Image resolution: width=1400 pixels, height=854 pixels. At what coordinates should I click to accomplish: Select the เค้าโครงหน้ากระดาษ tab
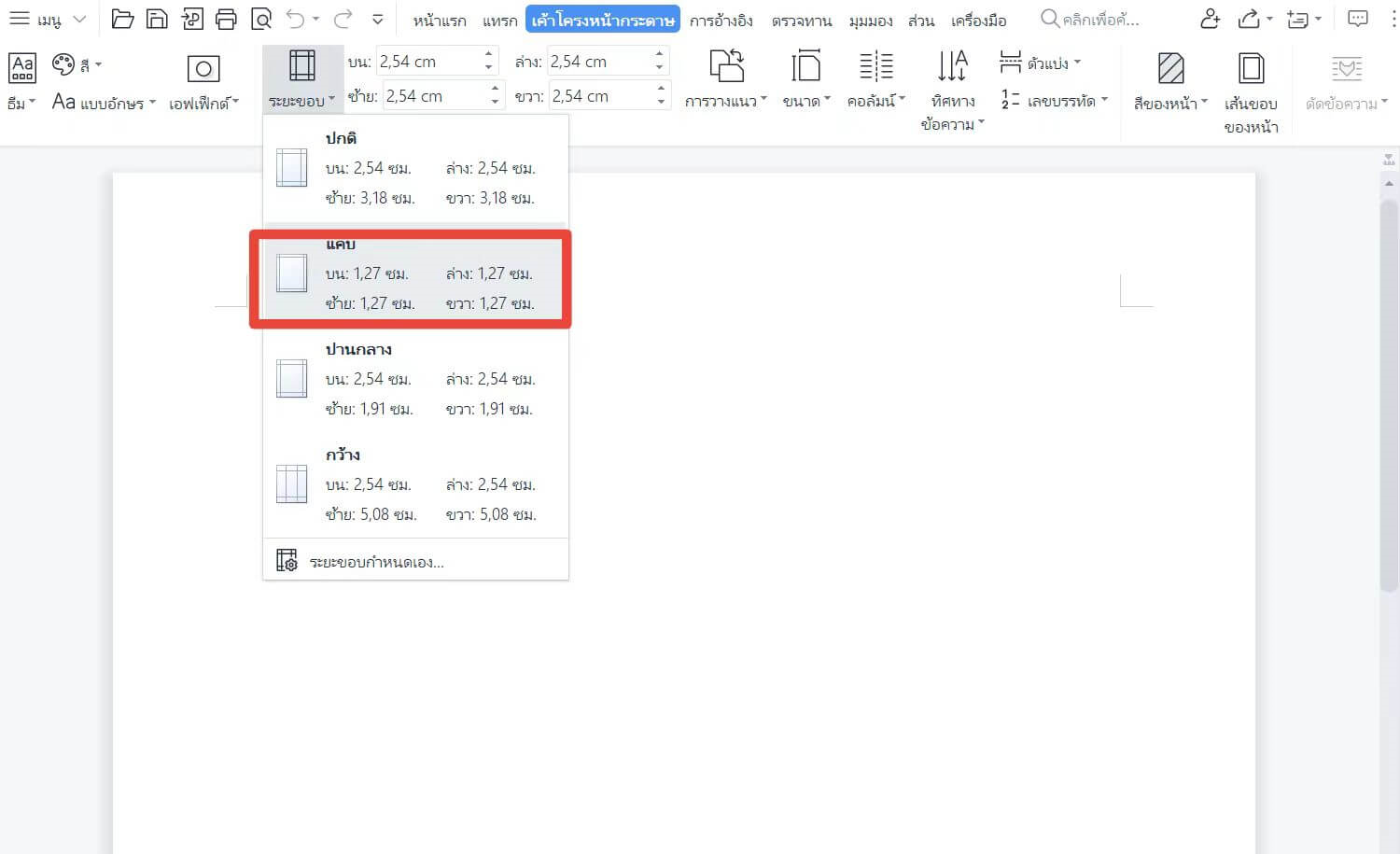click(x=603, y=20)
